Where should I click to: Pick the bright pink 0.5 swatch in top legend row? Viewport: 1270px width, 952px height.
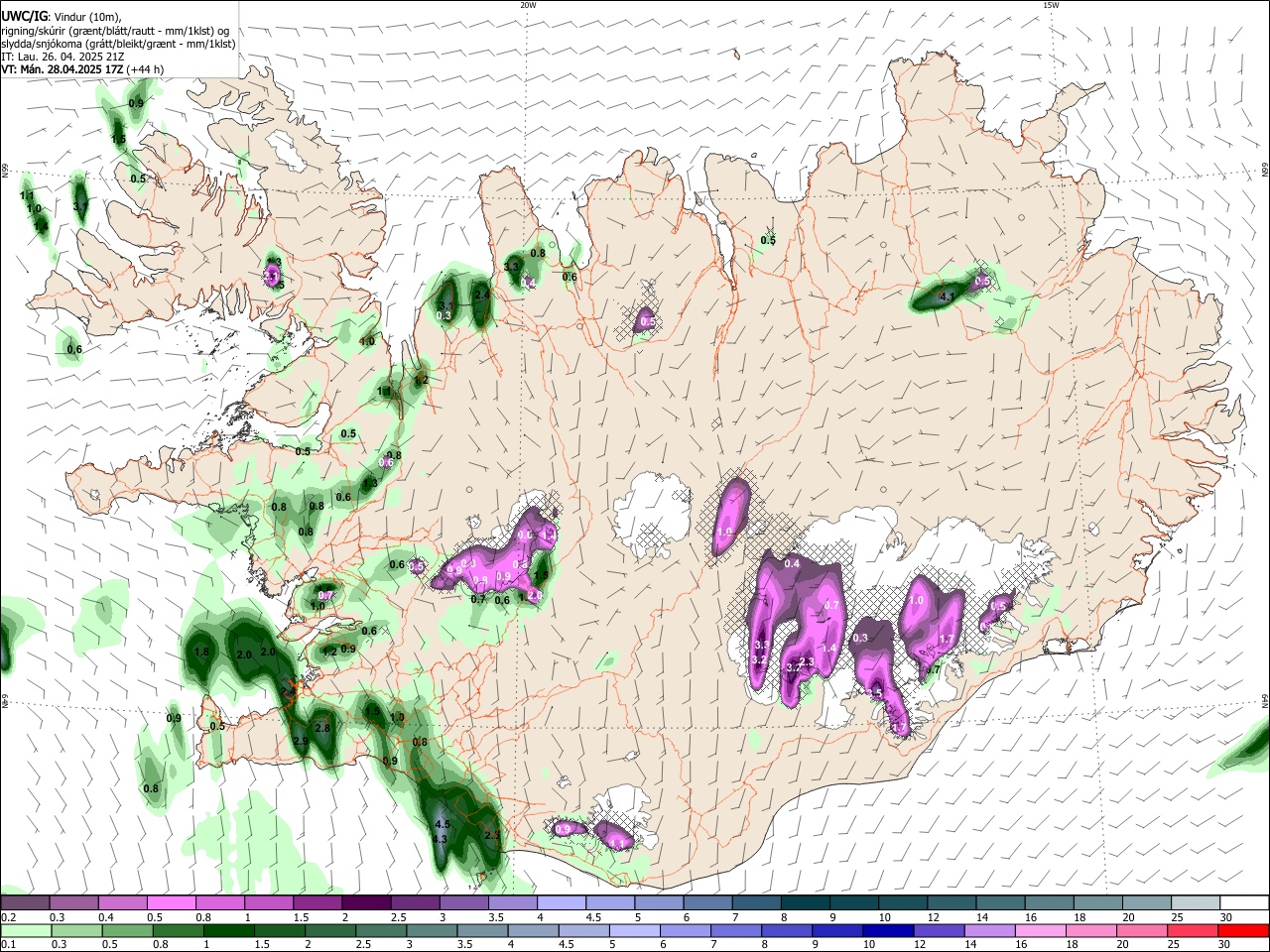pyautogui.click(x=171, y=903)
